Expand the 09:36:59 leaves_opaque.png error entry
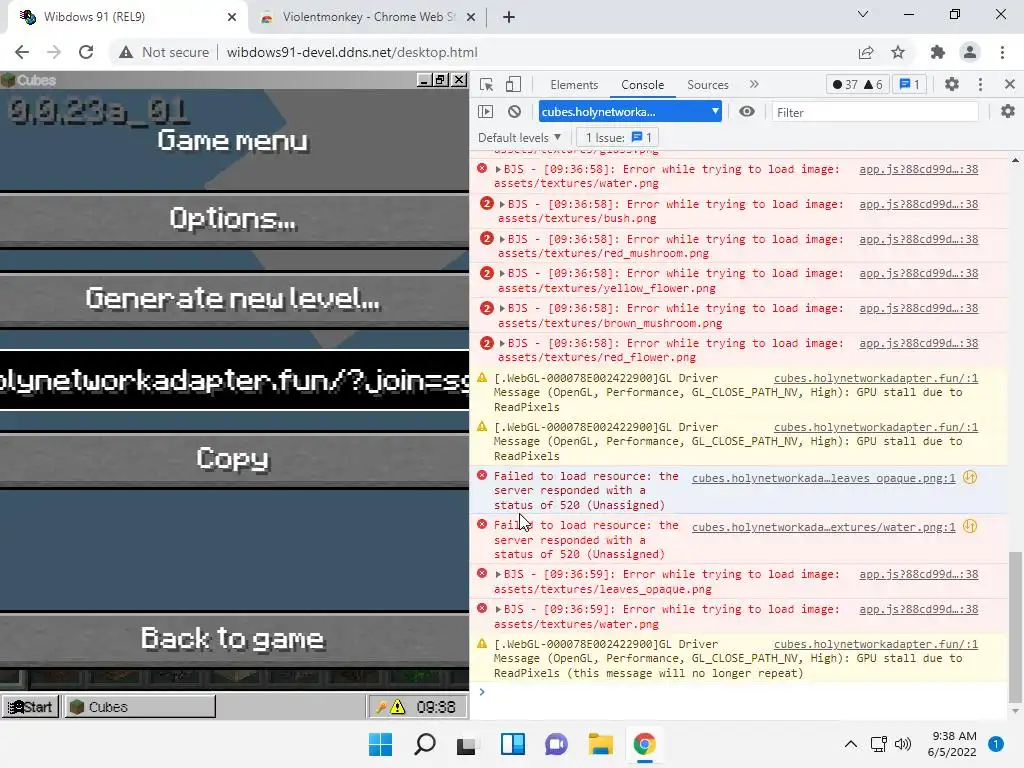Screen dimensions: 1024x768 pyautogui.click(x=498, y=575)
